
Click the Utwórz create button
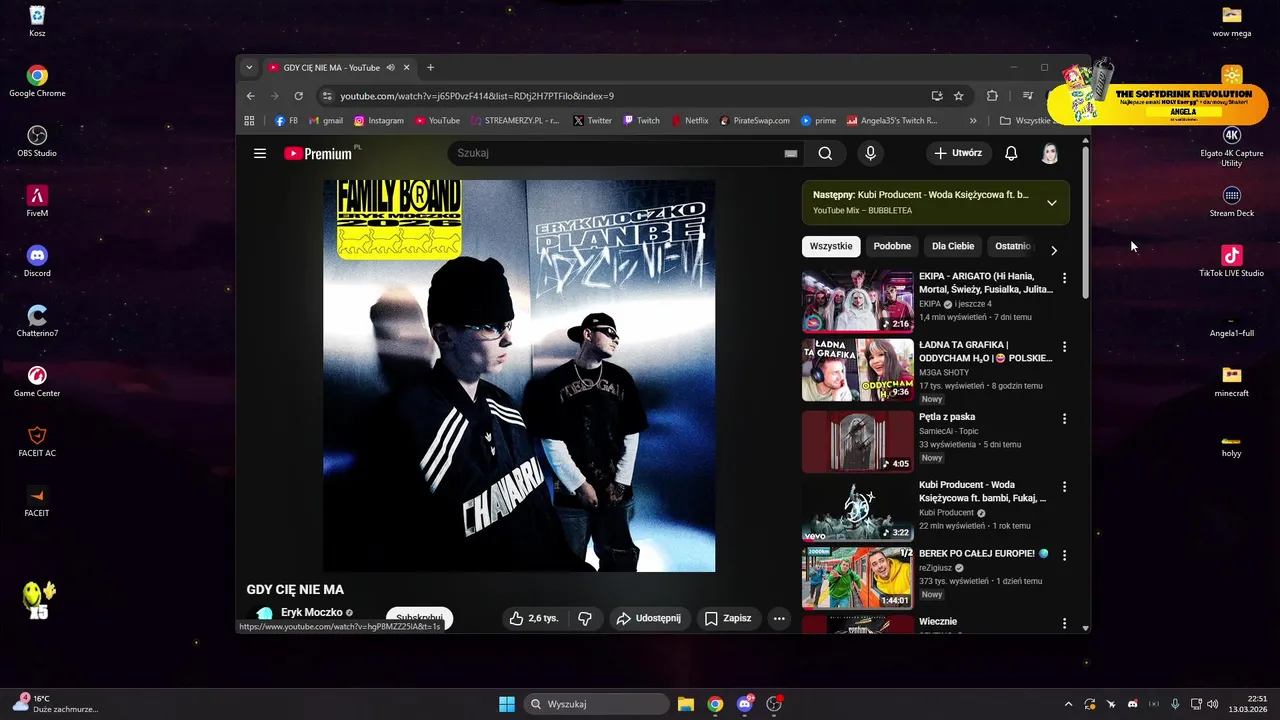[958, 153]
